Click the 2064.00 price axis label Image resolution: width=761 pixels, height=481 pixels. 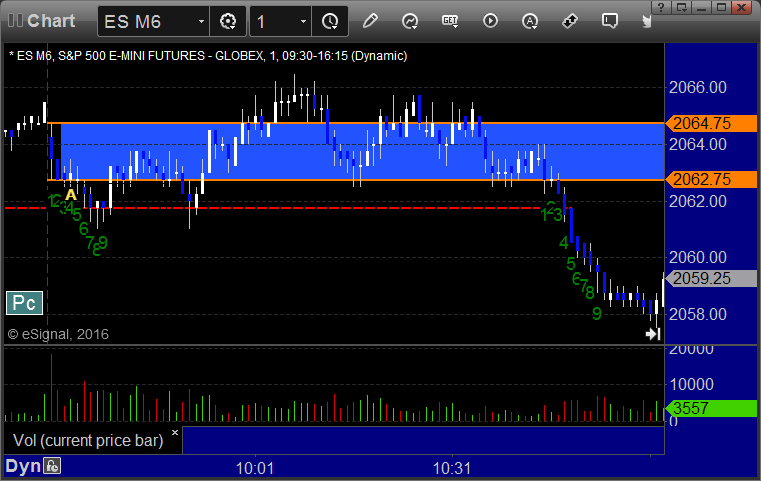click(x=697, y=144)
